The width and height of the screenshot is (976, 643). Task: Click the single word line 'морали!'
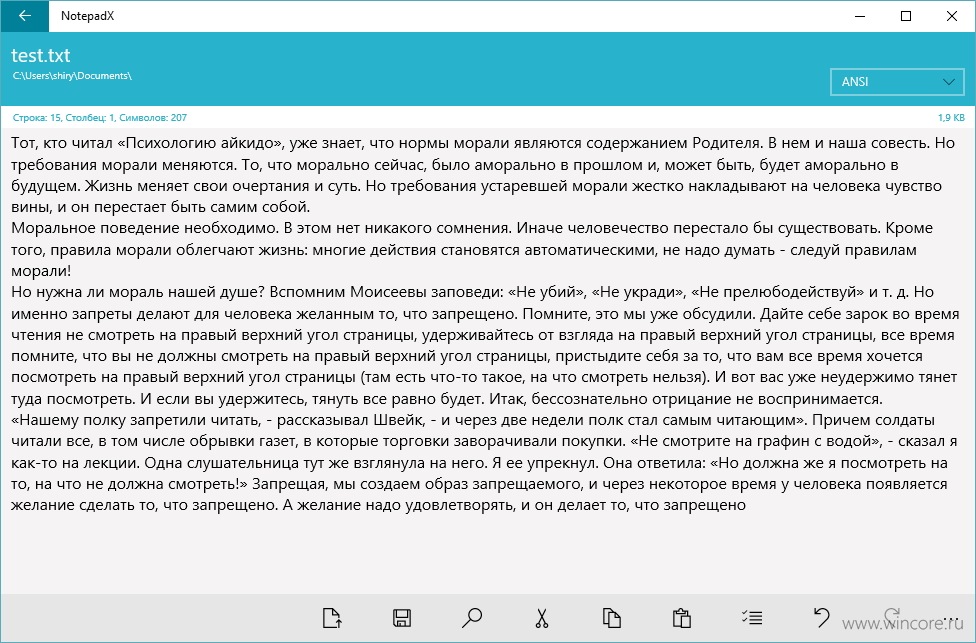(41, 271)
